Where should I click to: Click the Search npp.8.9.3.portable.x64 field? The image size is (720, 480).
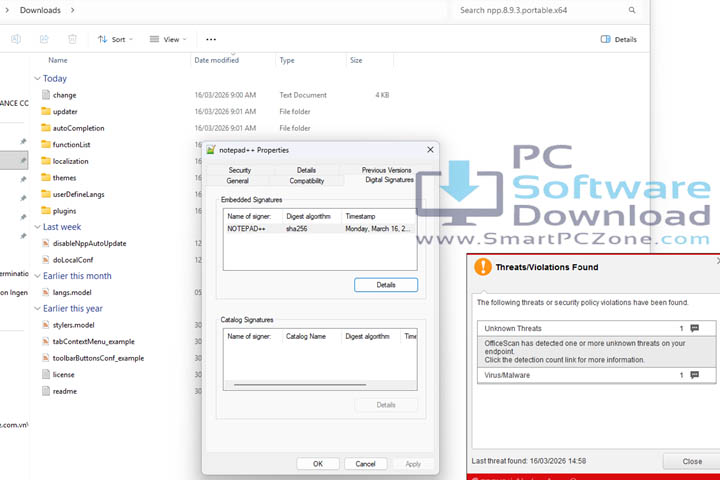[x=542, y=10]
